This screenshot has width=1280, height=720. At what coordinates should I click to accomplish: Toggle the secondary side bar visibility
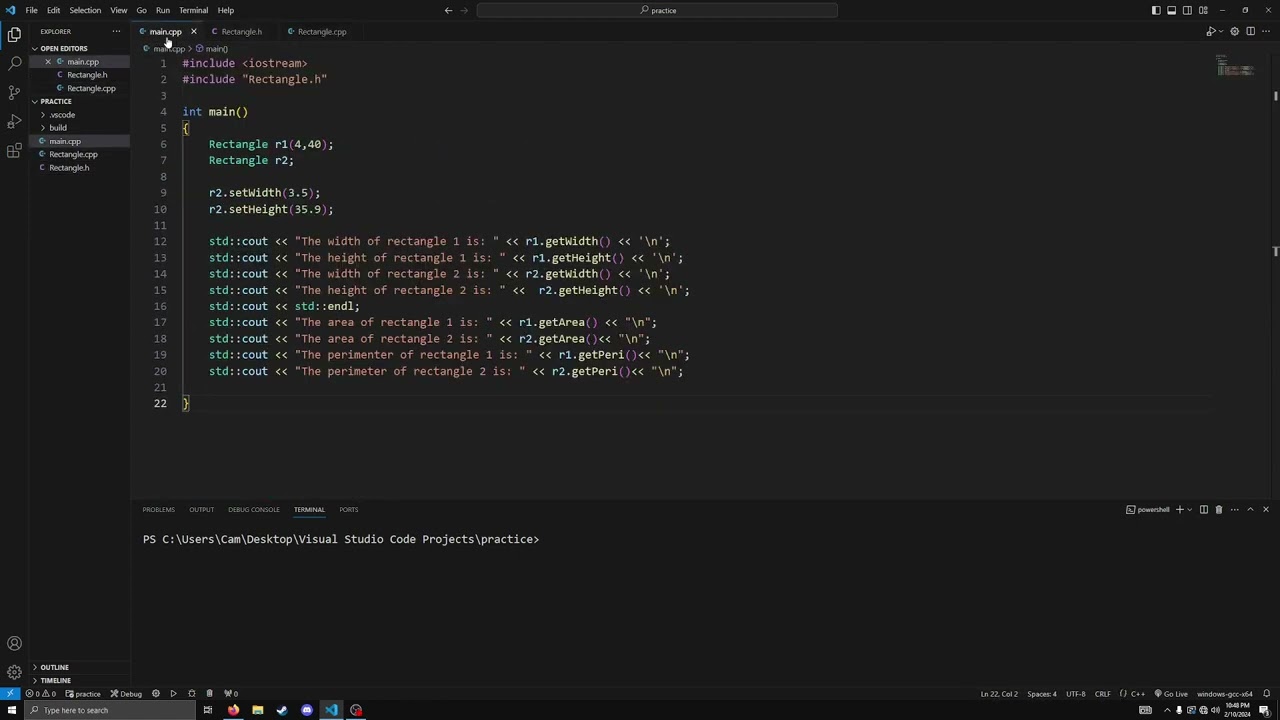pos(1187,10)
